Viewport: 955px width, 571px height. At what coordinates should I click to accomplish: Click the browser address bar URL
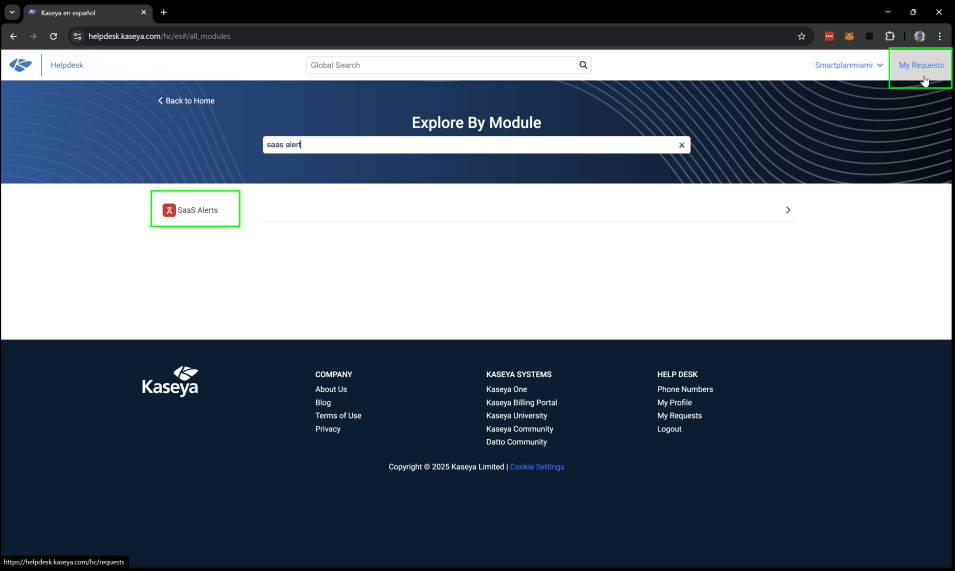click(x=159, y=37)
